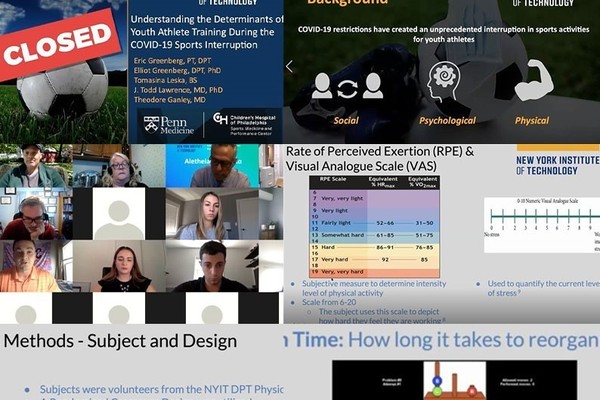
Task: Click the 'Very, very hard' row in RPE table
Action: tap(374, 272)
